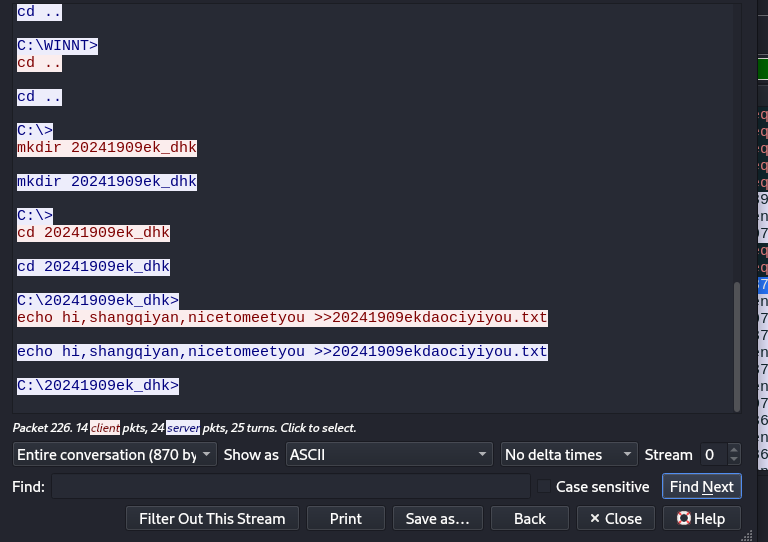The image size is (768, 542).
Task: Decrease the Stream number with down arrow
Action: (734, 460)
